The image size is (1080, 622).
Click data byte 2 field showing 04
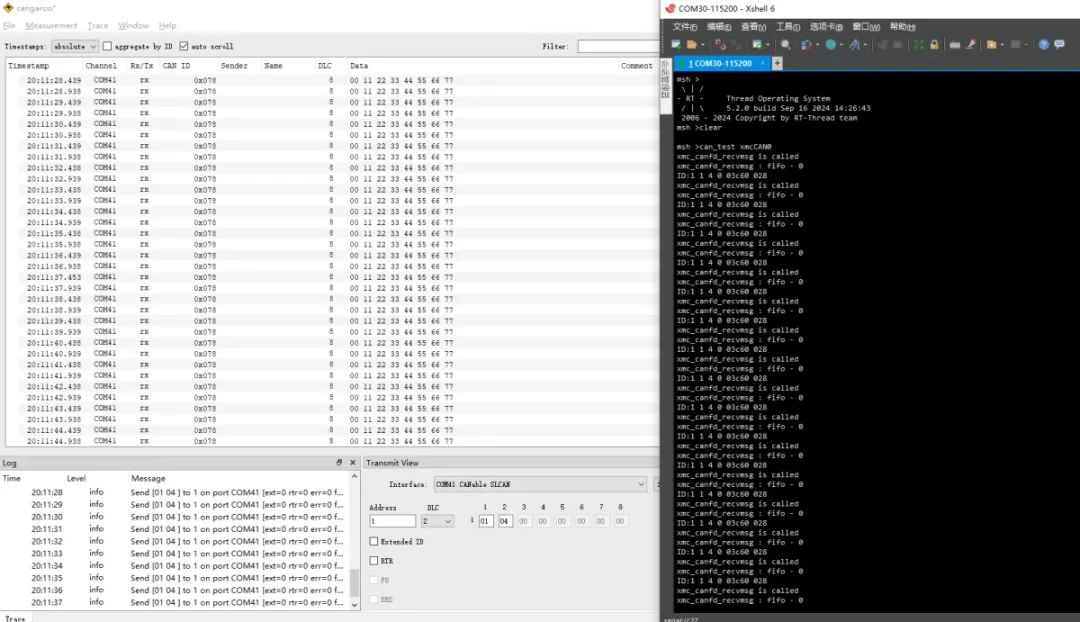click(x=504, y=521)
